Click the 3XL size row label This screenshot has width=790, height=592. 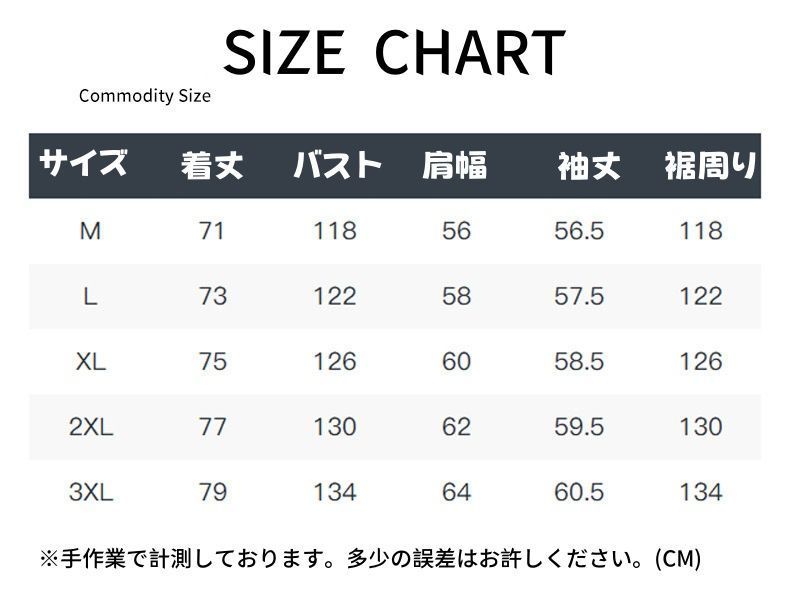tap(91, 492)
